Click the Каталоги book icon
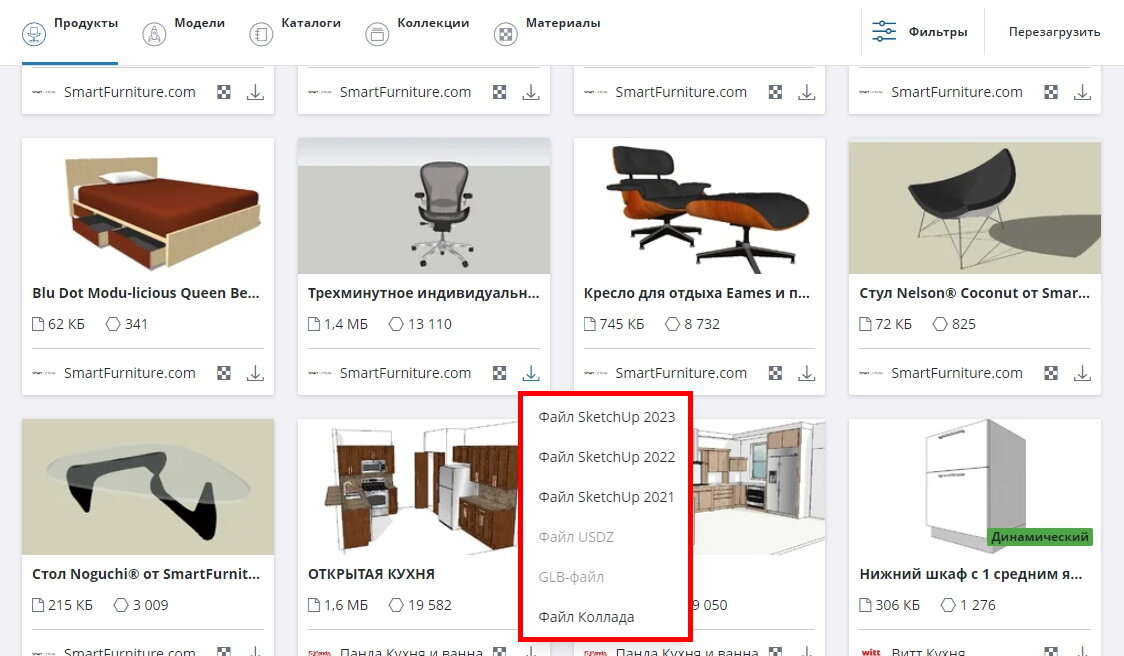The height and width of the screenshot is (656, 1124). [x=261, y=34]
